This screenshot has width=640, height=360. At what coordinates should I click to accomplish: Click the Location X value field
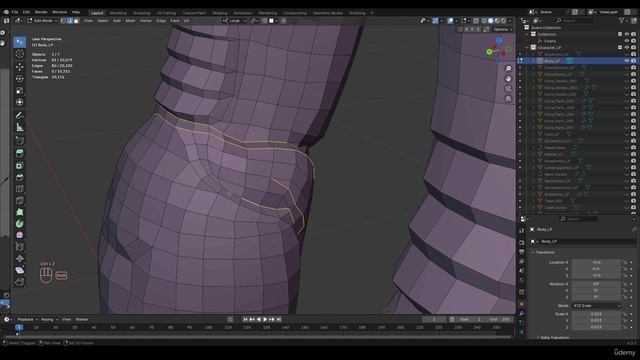point(596,262)
